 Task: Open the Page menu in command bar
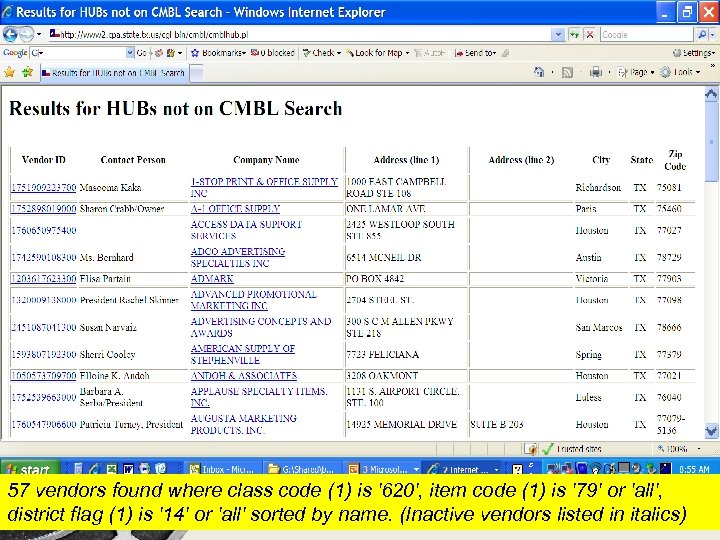(636, 72)
